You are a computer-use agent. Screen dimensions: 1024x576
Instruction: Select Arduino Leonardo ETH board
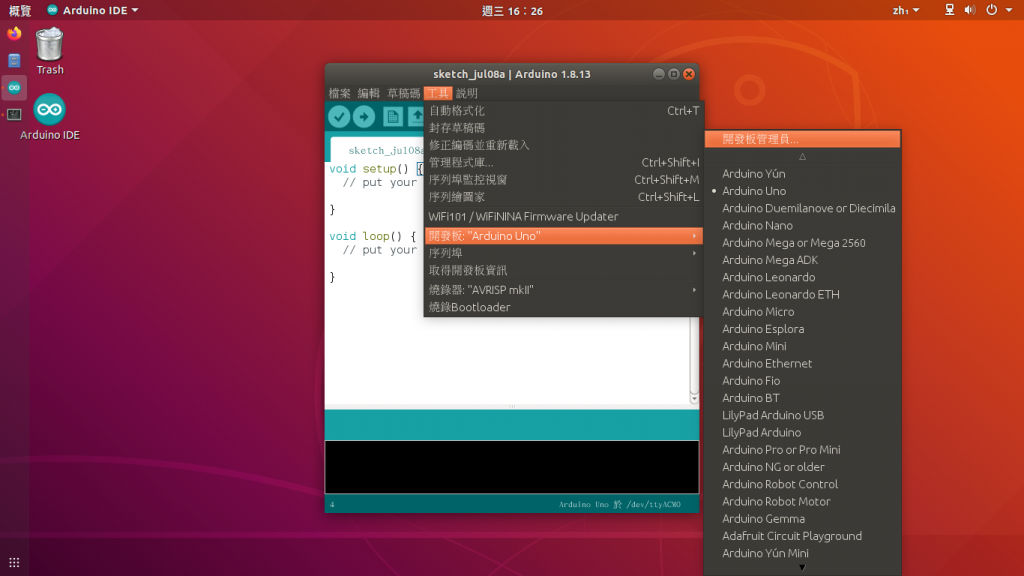pos(803,295)
